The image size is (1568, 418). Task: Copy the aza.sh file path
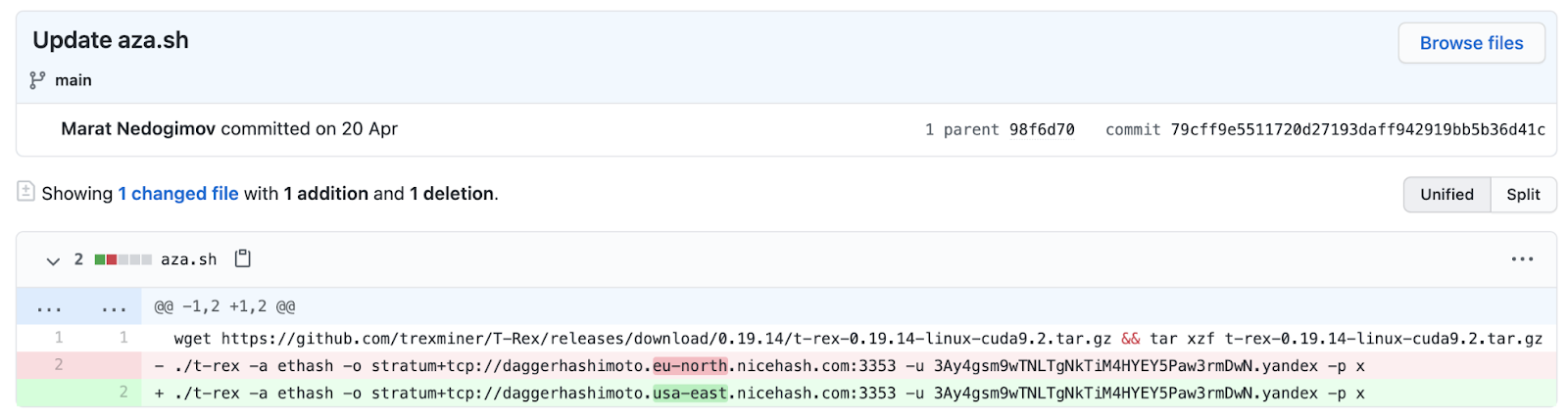(243, 258)
